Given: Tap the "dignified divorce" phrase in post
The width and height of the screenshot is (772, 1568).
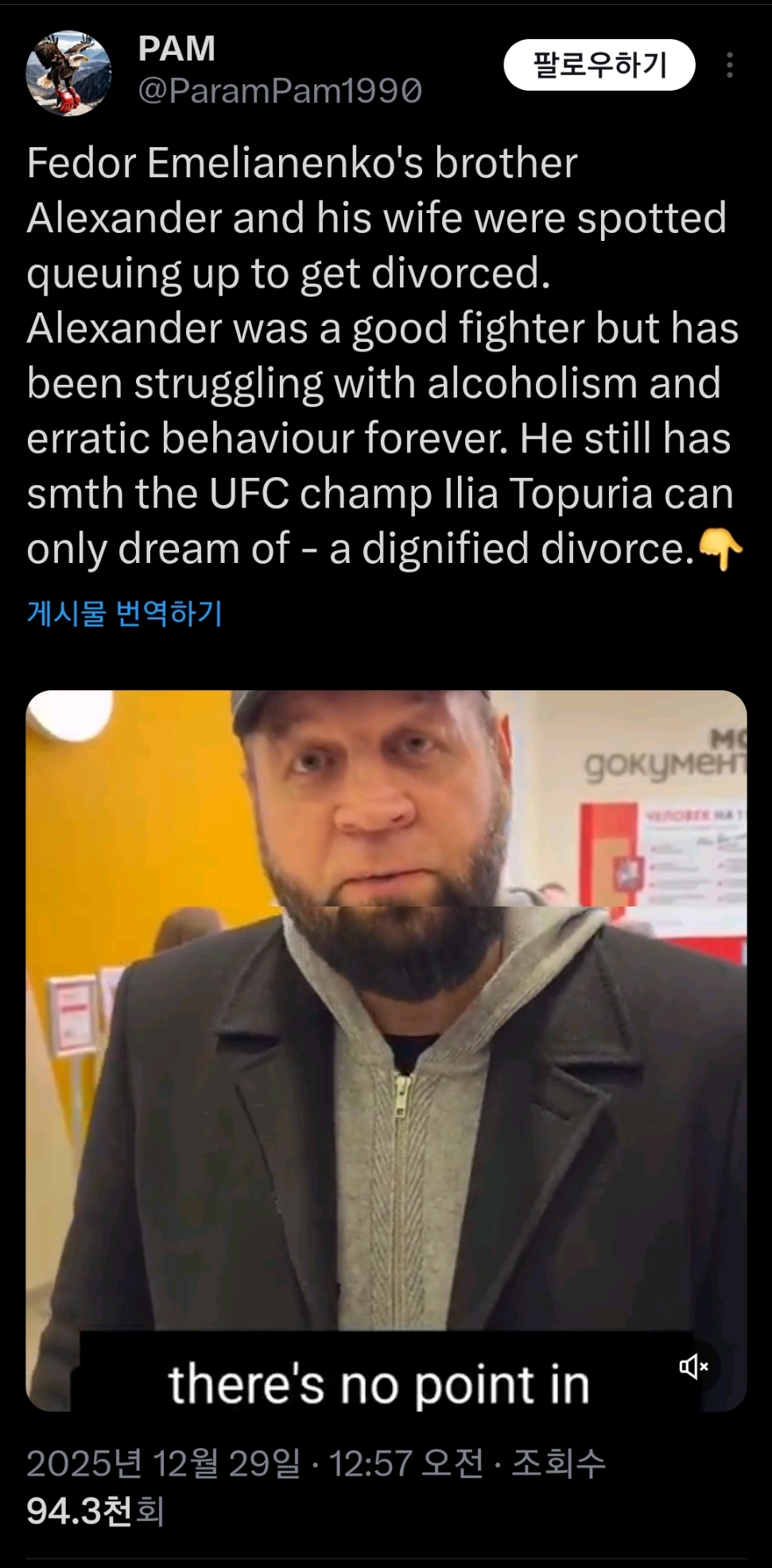Looking at the screenshot, I should 528,549.
